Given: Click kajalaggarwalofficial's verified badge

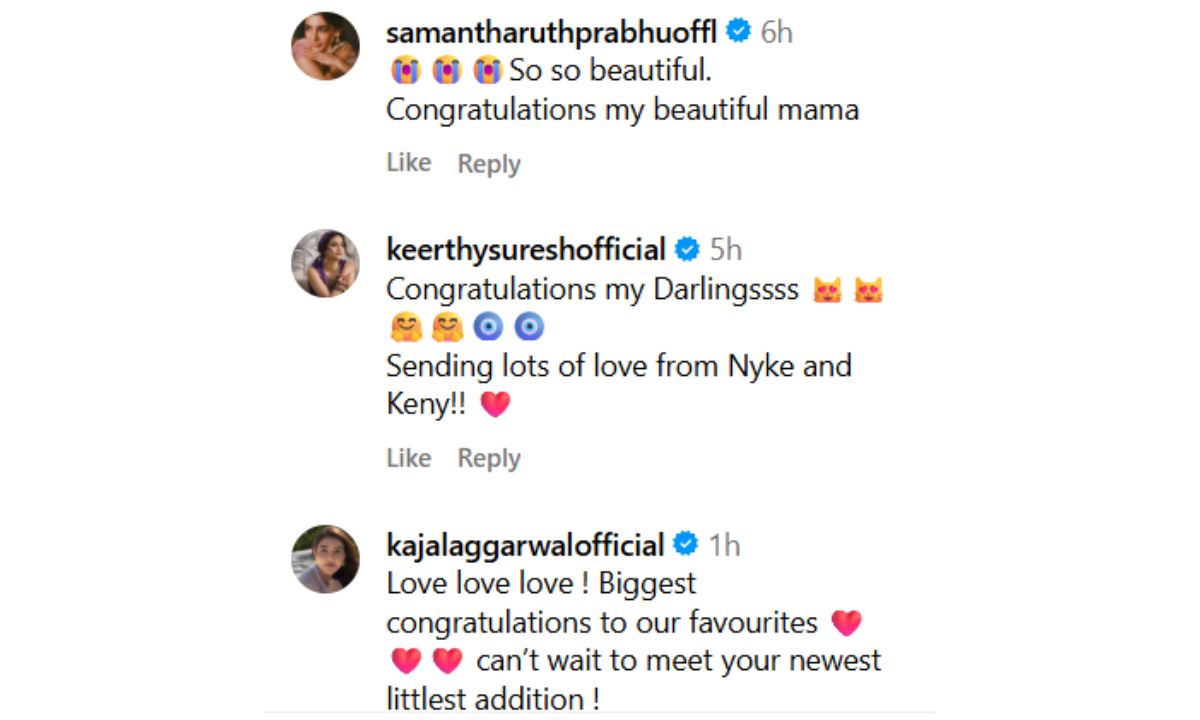Looking at the screenshot, I should coord(686,545).
